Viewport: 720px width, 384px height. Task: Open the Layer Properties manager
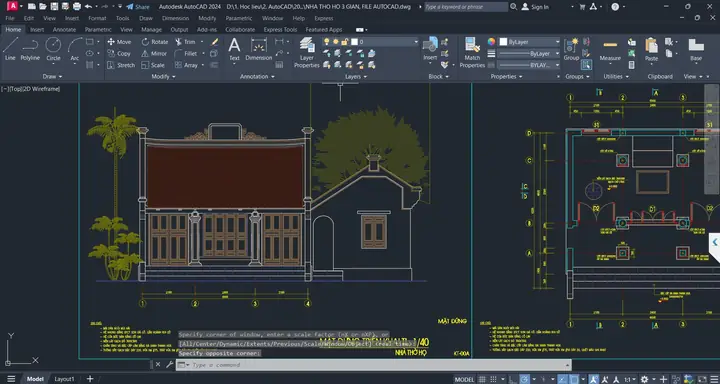307,52
